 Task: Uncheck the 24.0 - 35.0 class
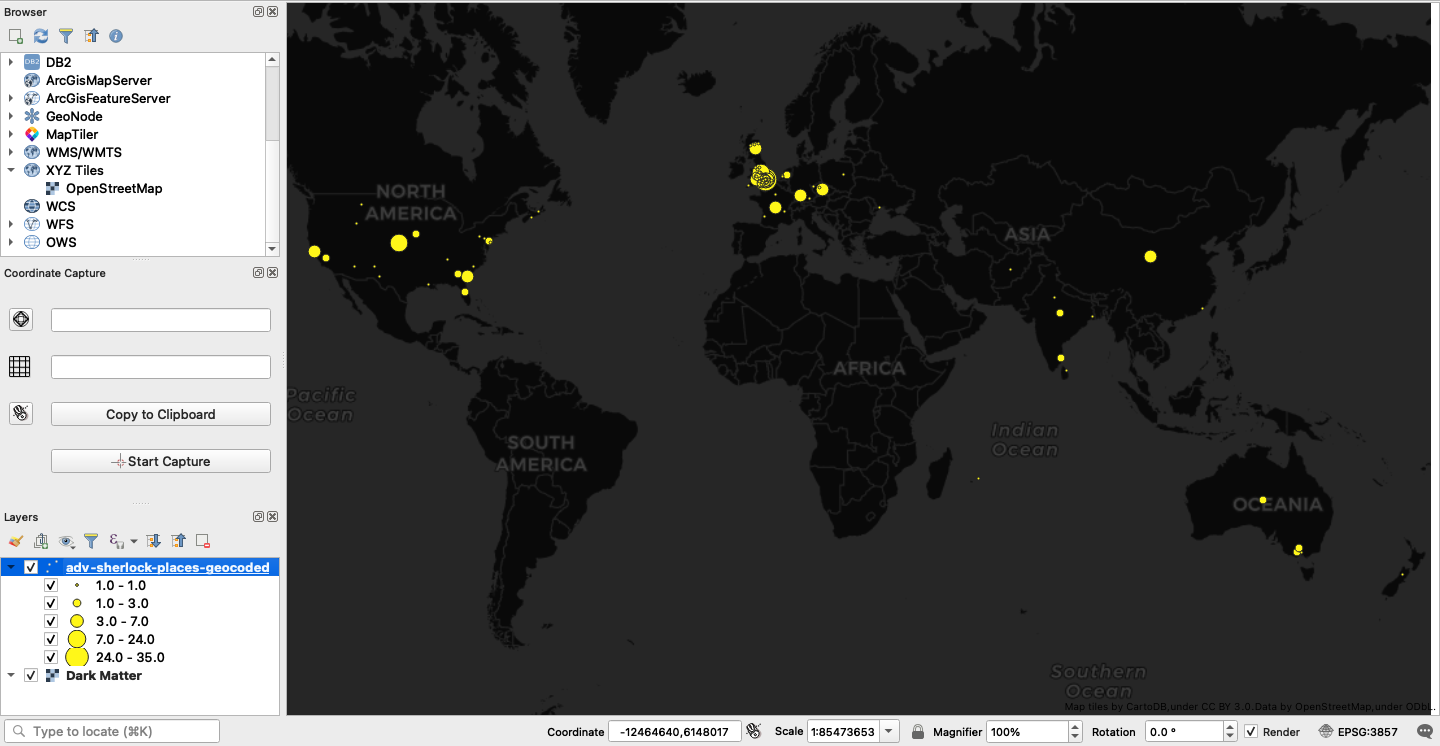(x=51, y=657)
